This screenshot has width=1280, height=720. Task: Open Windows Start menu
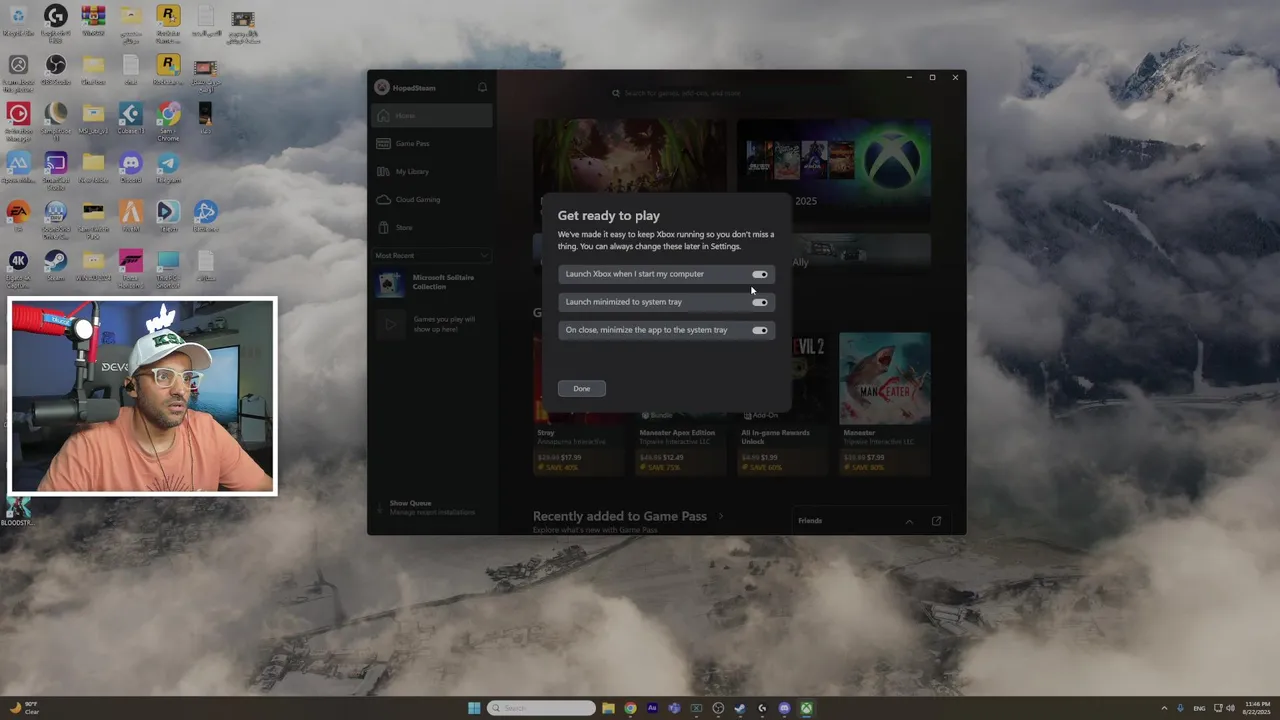[474, 708]
